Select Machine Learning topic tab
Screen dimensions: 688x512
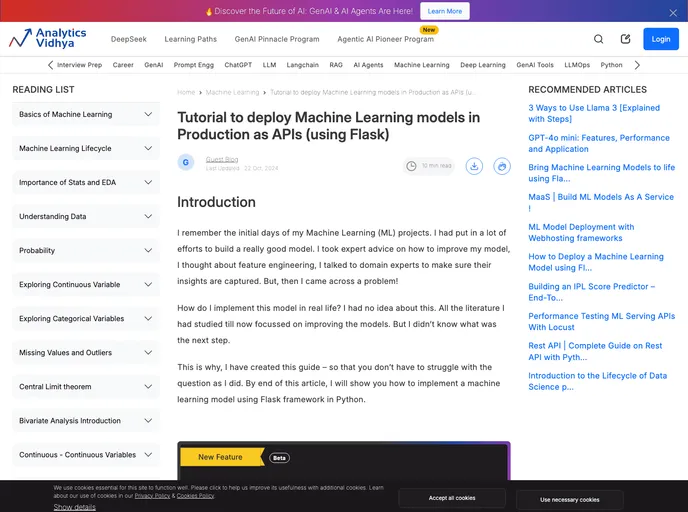[x=422, y=65]
